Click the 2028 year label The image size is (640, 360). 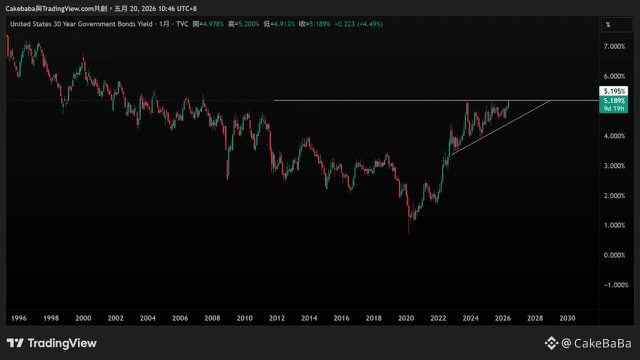coord(535,318)
